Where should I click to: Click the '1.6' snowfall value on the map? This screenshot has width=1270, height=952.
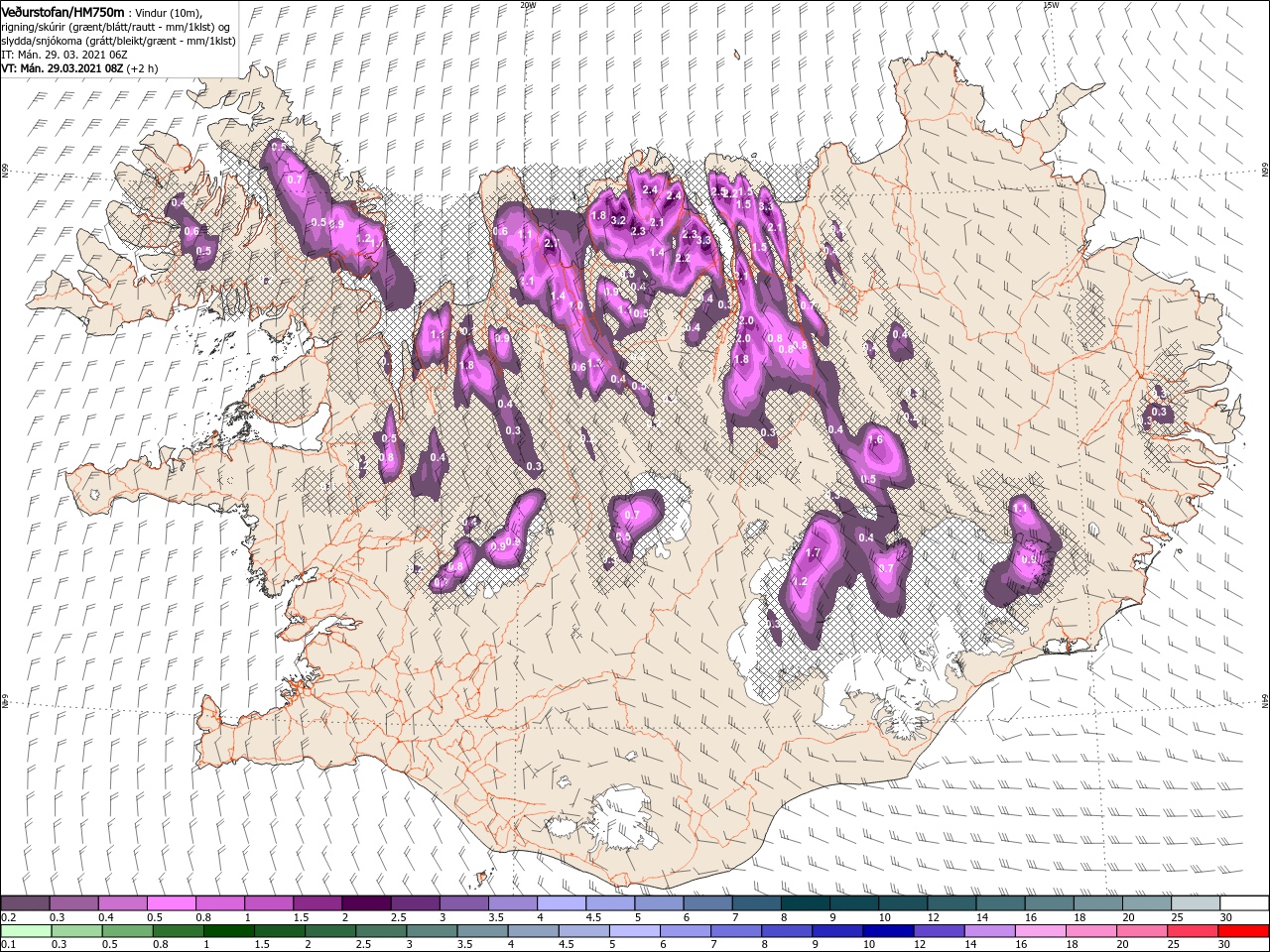[x=875, y=440]
